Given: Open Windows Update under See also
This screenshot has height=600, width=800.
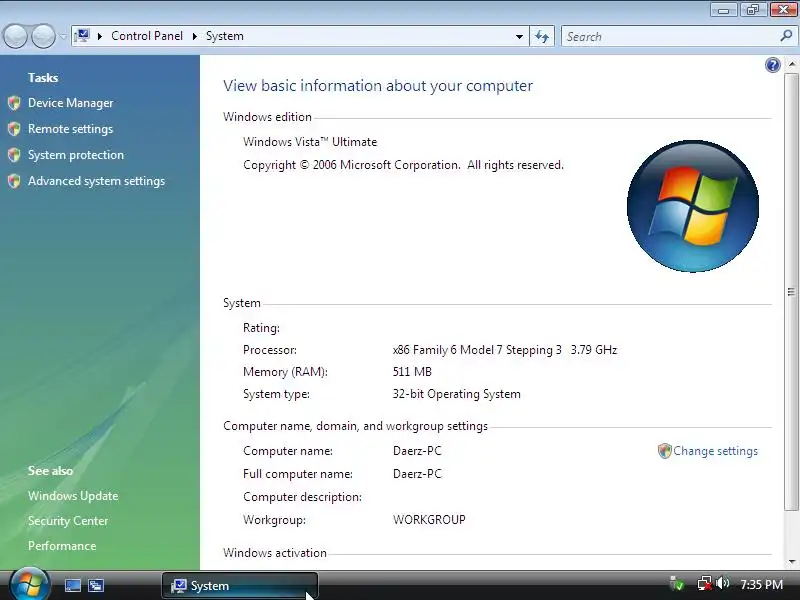Looking at the screenshot, I should coord(73,496).
